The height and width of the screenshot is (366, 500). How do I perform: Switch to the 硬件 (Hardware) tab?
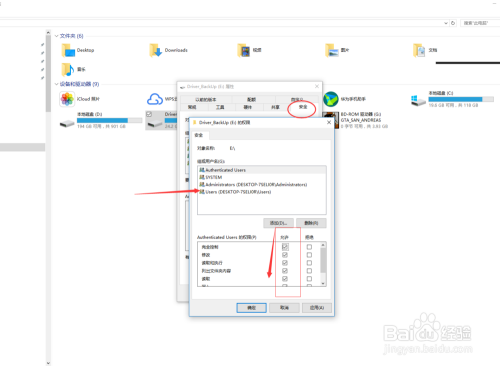247,107
